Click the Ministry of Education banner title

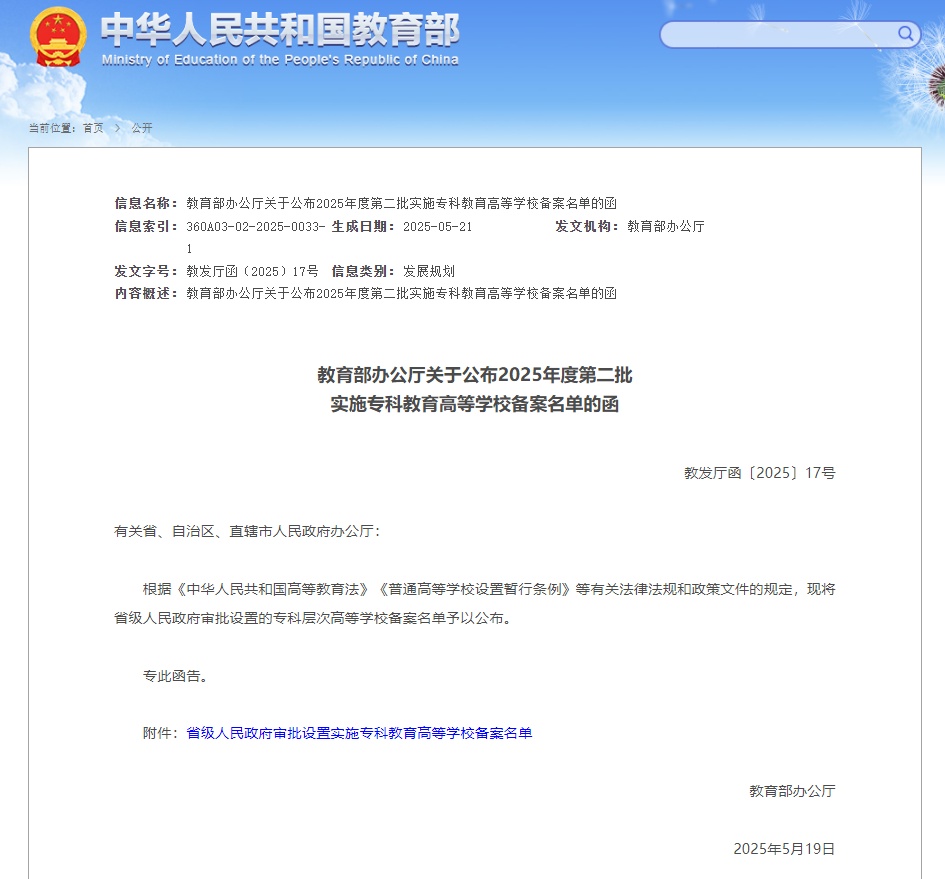(280, 33)
